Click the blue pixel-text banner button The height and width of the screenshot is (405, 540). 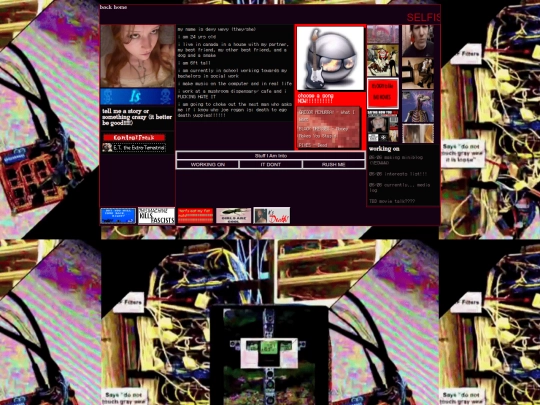(x=118, y=216)
